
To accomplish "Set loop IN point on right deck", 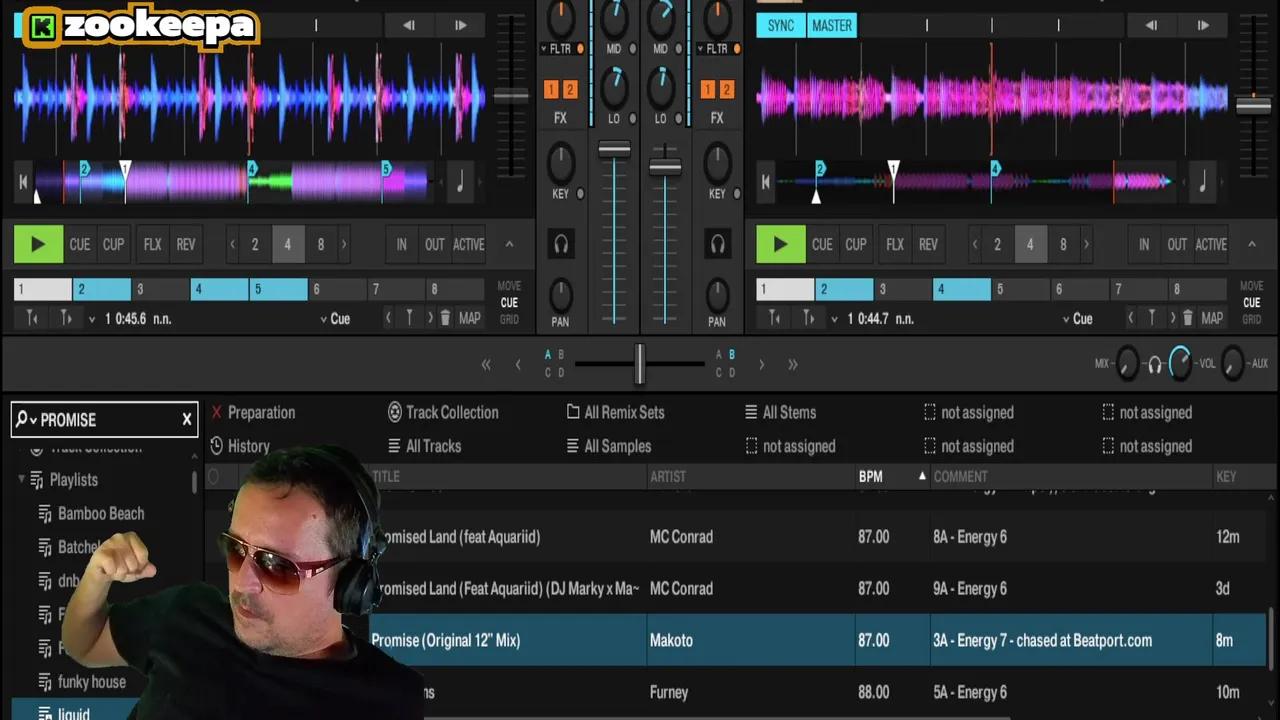I will 1144,244.
